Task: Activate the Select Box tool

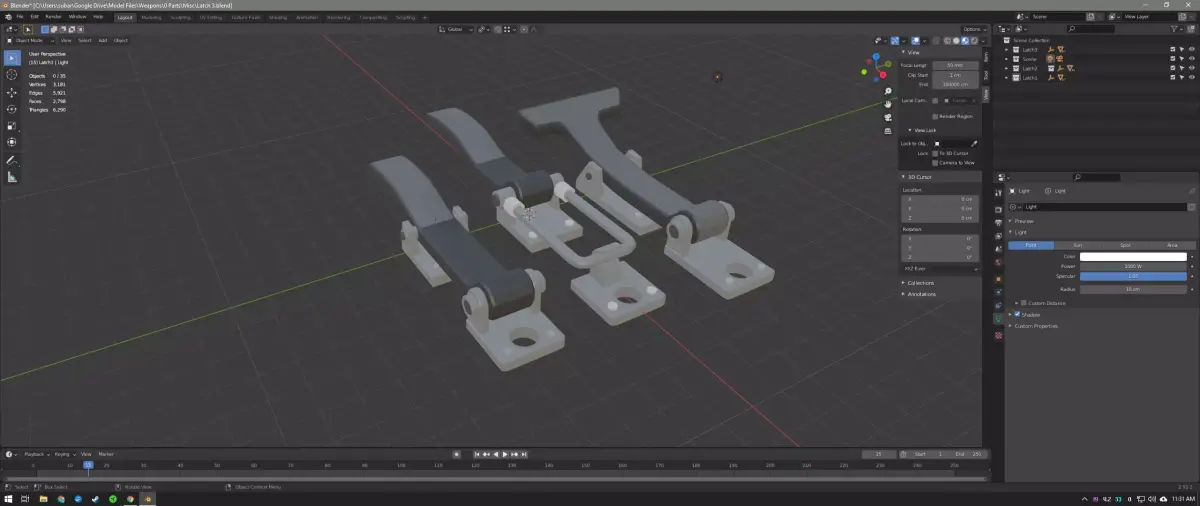Action: pos(12,57)
